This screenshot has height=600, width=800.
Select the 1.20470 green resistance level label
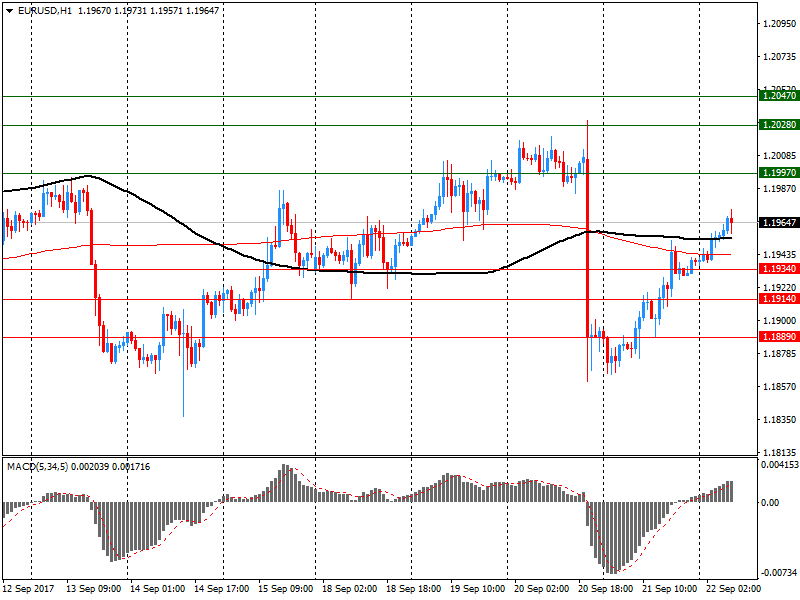(x=779, y=95)
